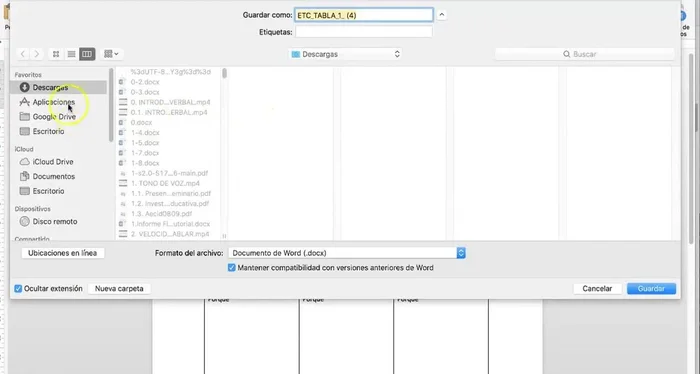Collapse dialog with arrow beside filename
Screen dimensions: 700x374
coord(442,15)
